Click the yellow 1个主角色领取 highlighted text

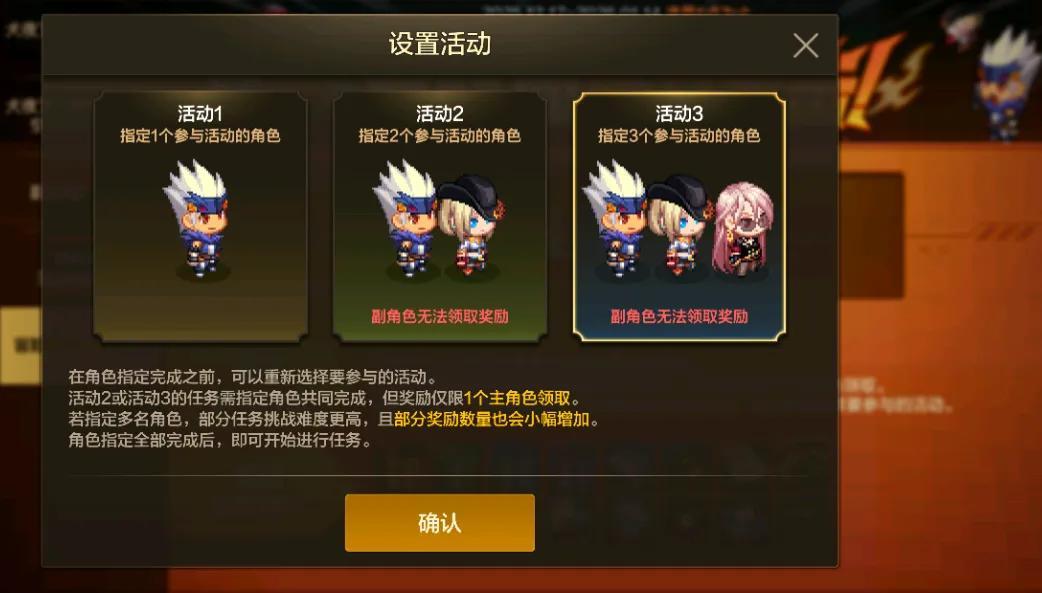[x=517, y=398]
